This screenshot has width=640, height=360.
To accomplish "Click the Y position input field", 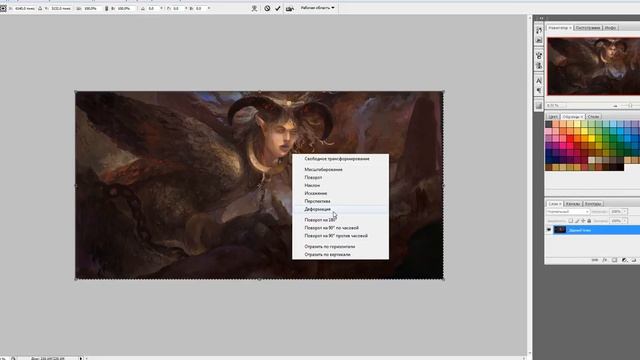I will pos(61,8).
